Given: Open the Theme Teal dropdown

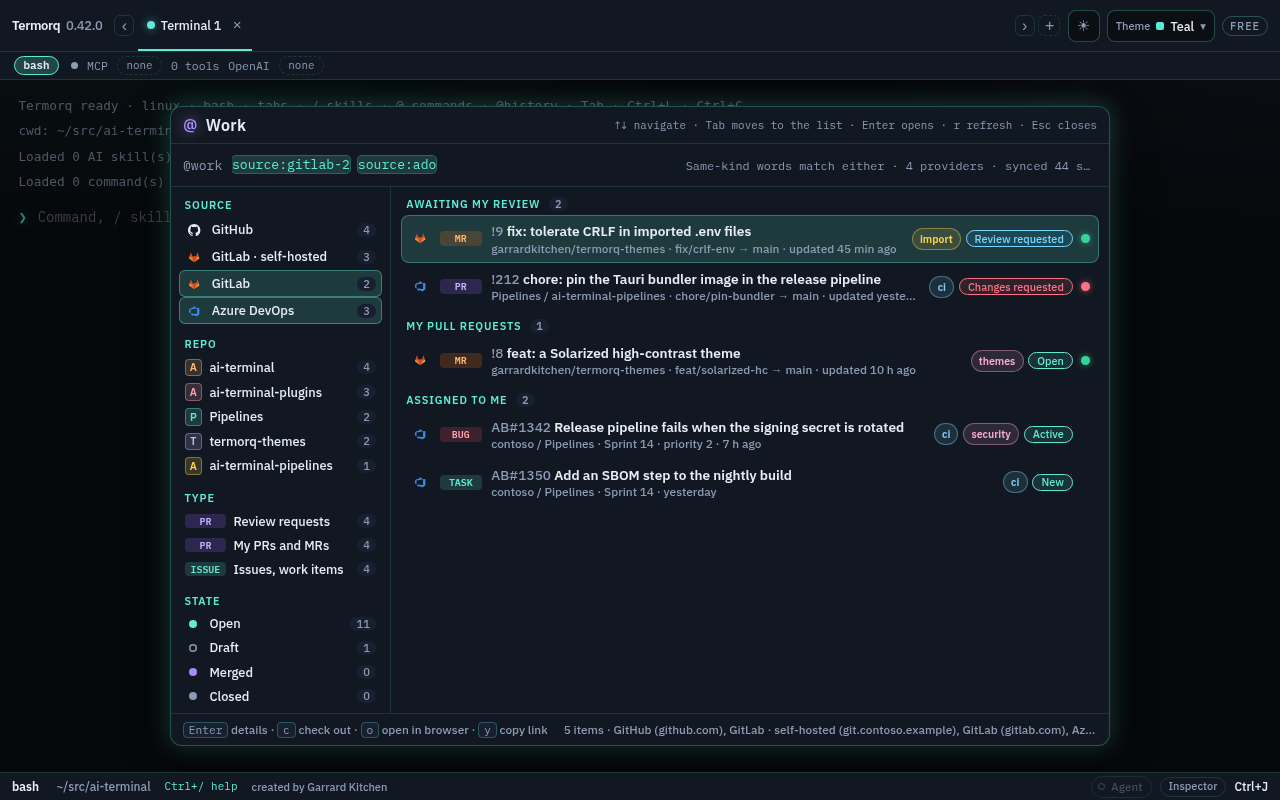Looking at the screenshot, I should pos(1160,26).
